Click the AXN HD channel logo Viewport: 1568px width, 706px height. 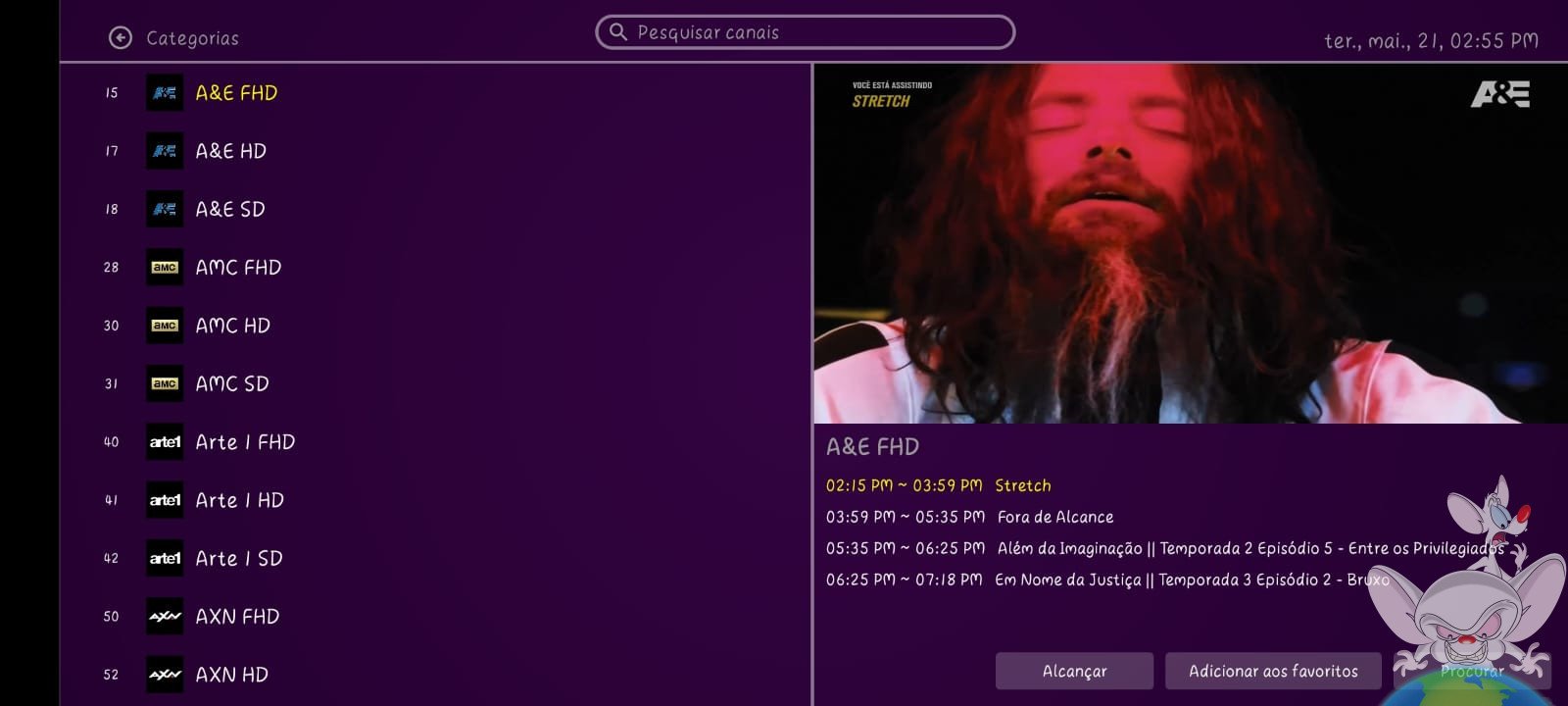pyautogui.click(x=165, y=675)
